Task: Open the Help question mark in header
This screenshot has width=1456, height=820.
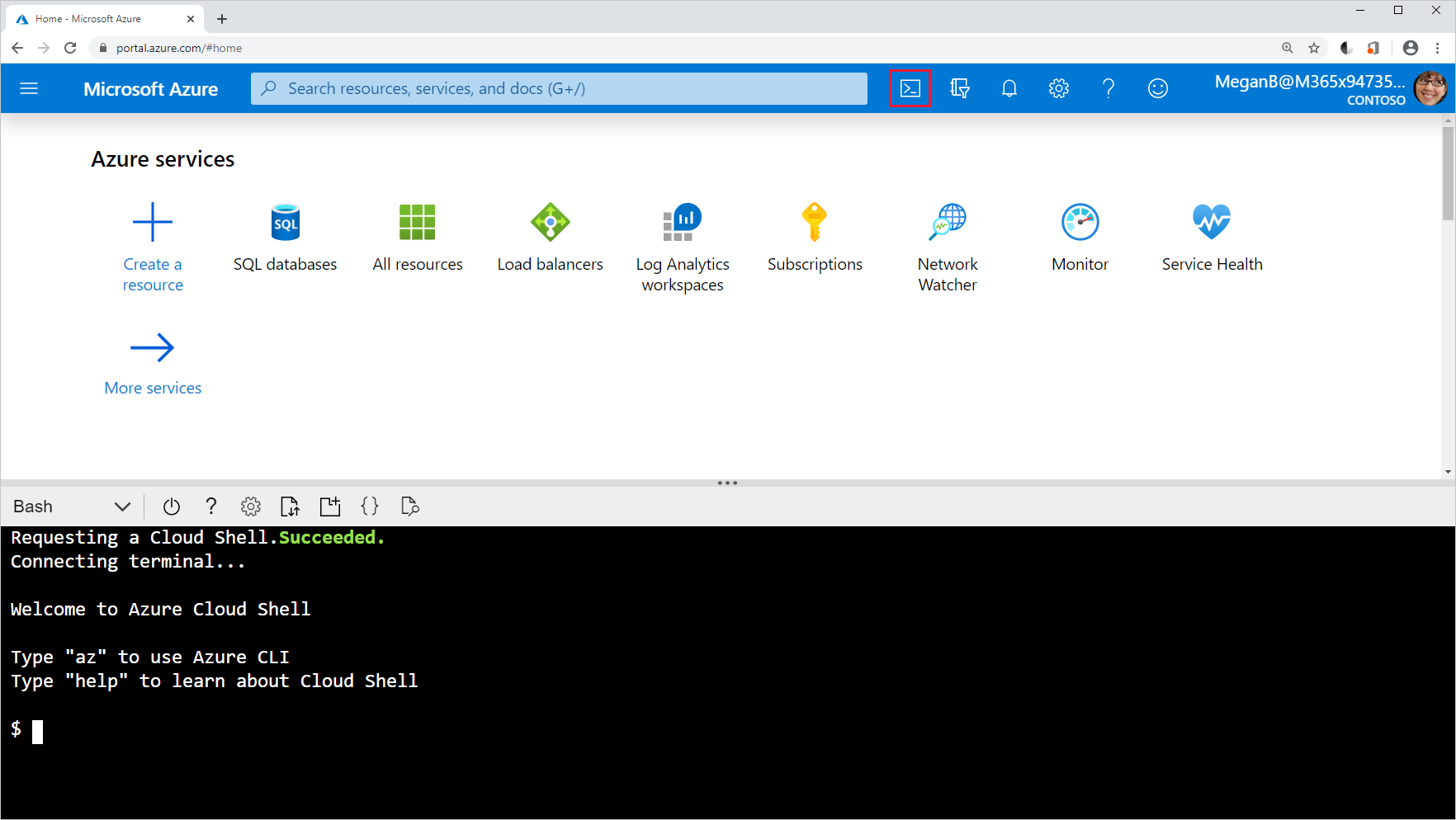Action: point(1108,88)
